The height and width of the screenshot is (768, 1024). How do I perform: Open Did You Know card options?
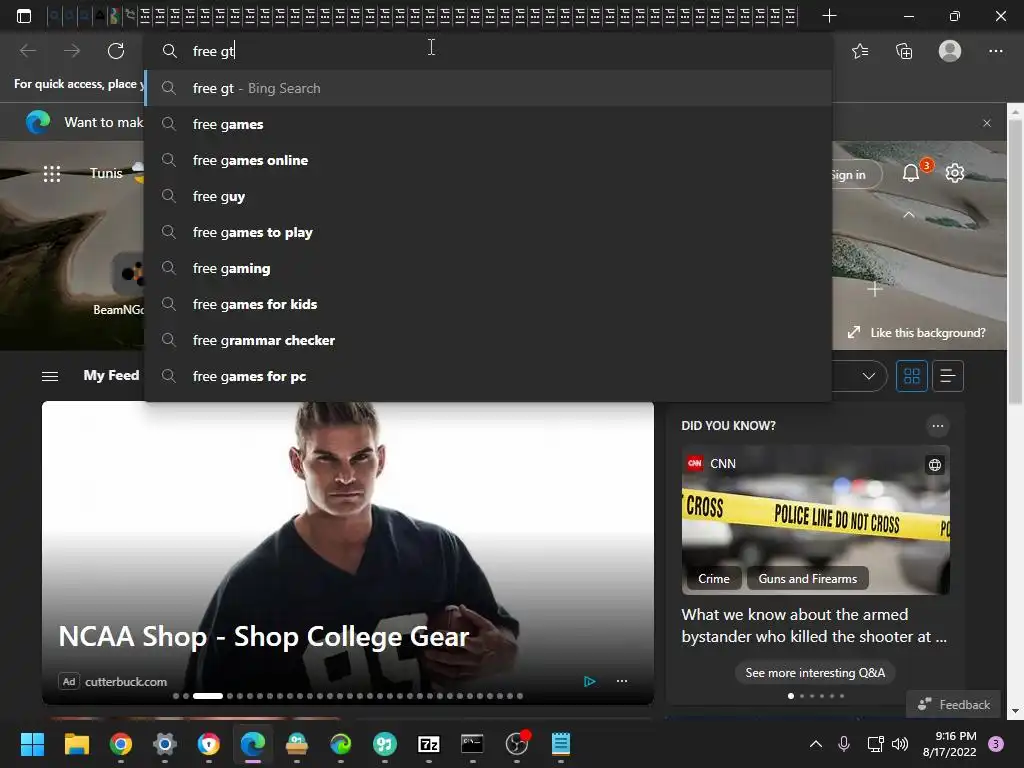point(938,426)
